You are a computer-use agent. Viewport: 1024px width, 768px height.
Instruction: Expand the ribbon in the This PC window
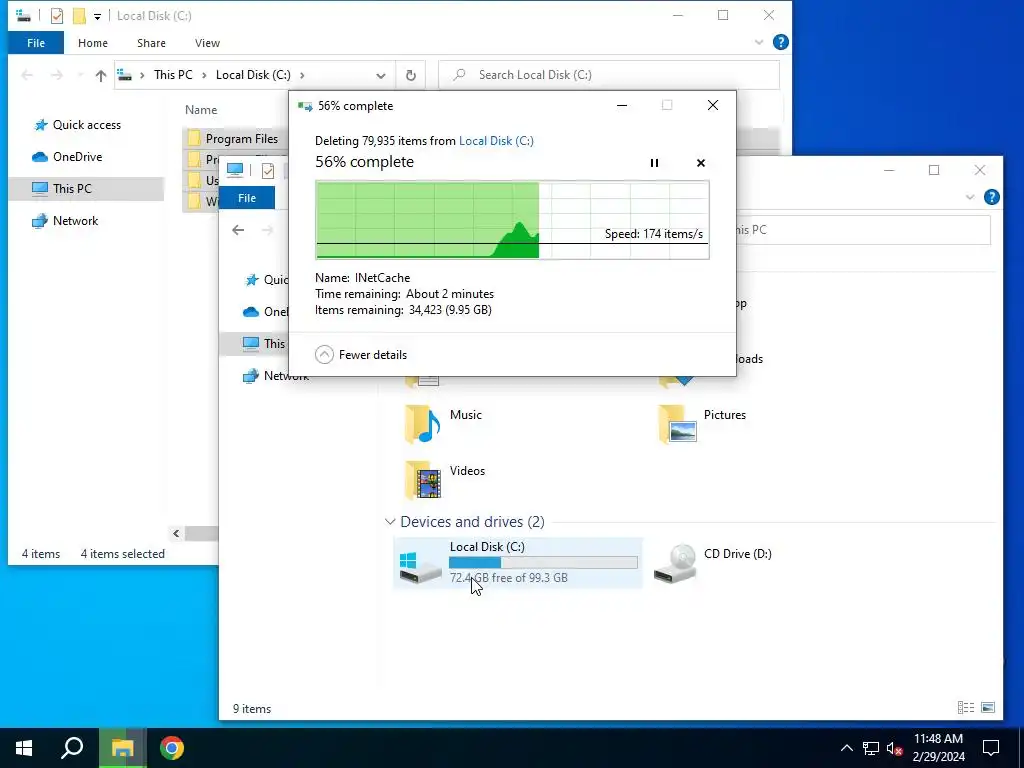pyautogui.click(x=970, y=197)
